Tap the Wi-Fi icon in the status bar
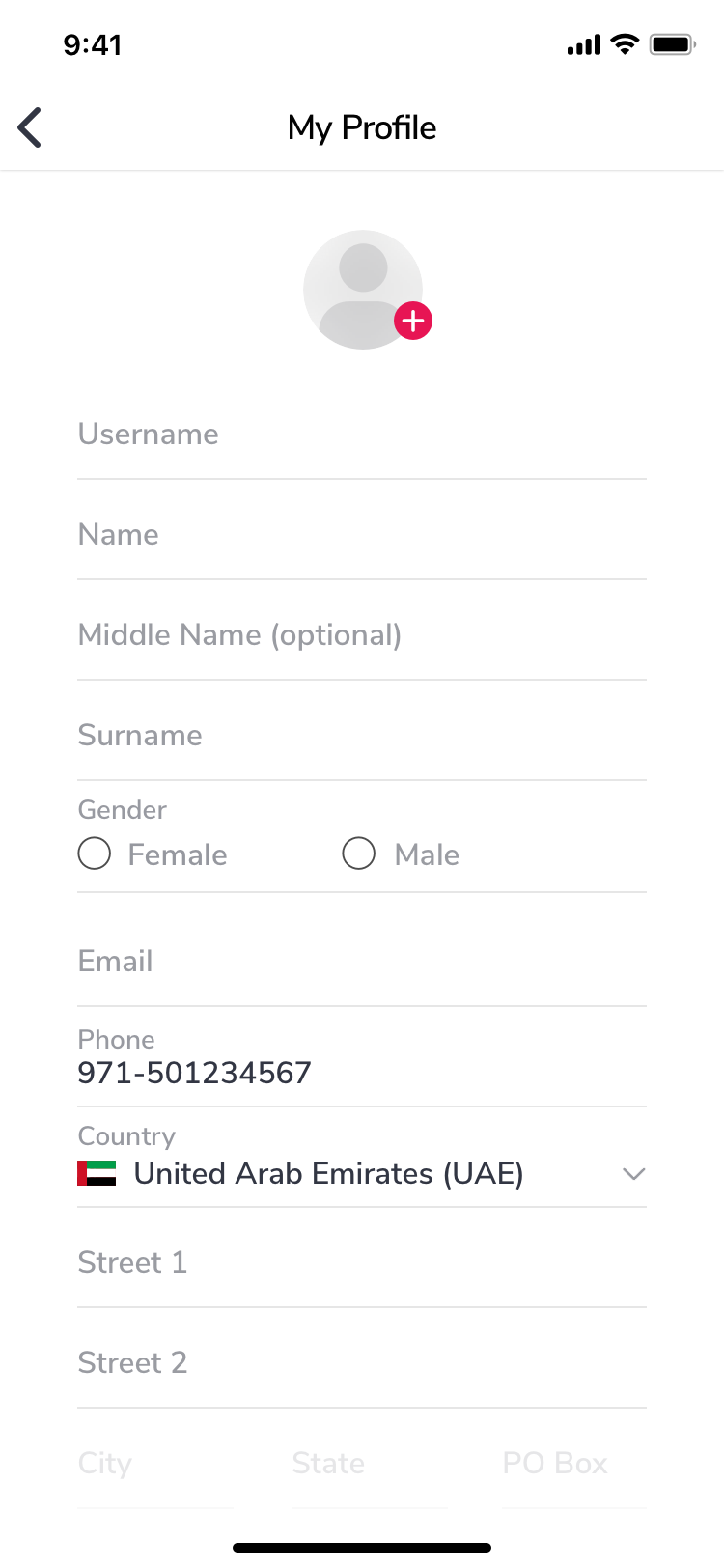 click(x=624, y=43)
